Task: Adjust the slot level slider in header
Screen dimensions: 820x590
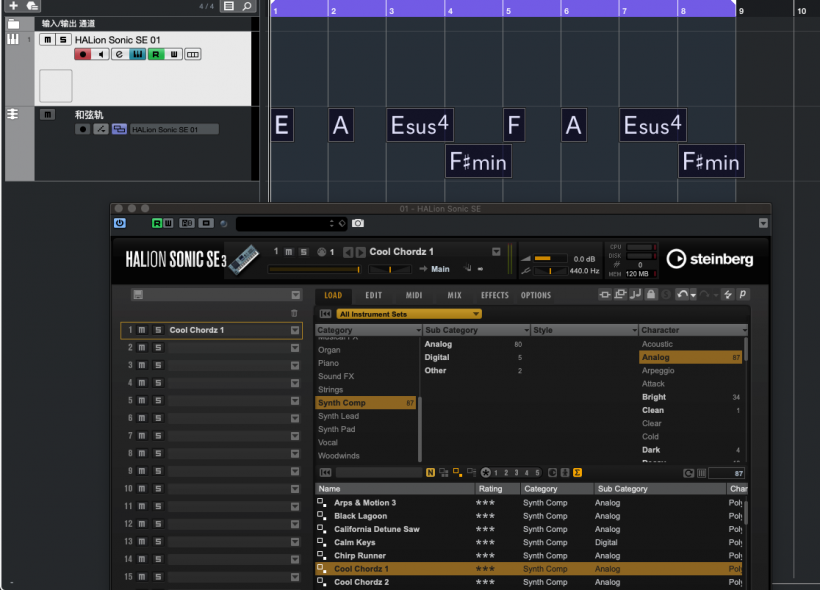Action: click(x=314, y=269)
